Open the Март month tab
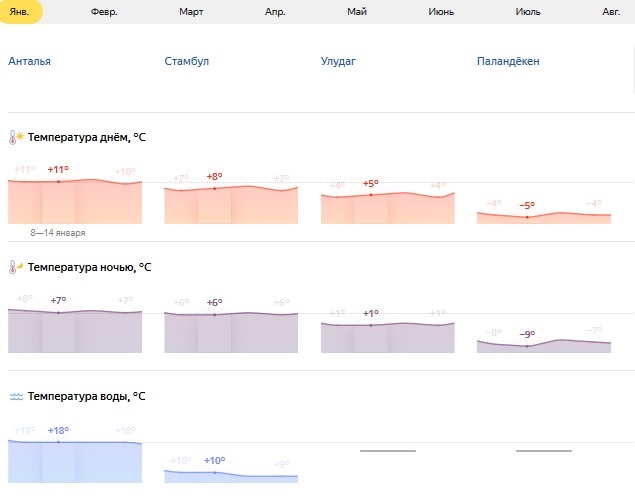The height and width of the screenshot is (498, 635). [x=191, y=12]
